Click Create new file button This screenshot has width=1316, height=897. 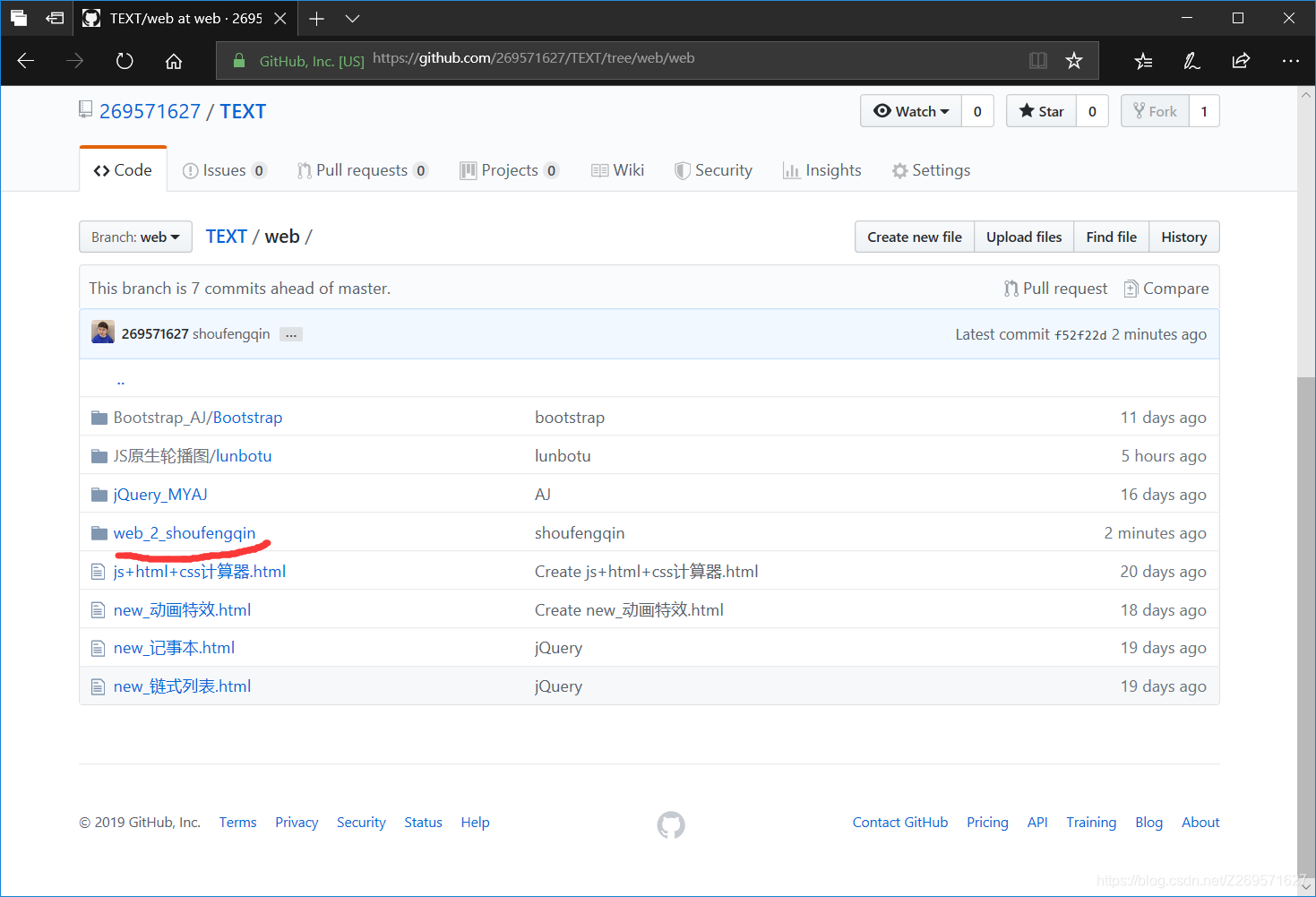point(915,237)
